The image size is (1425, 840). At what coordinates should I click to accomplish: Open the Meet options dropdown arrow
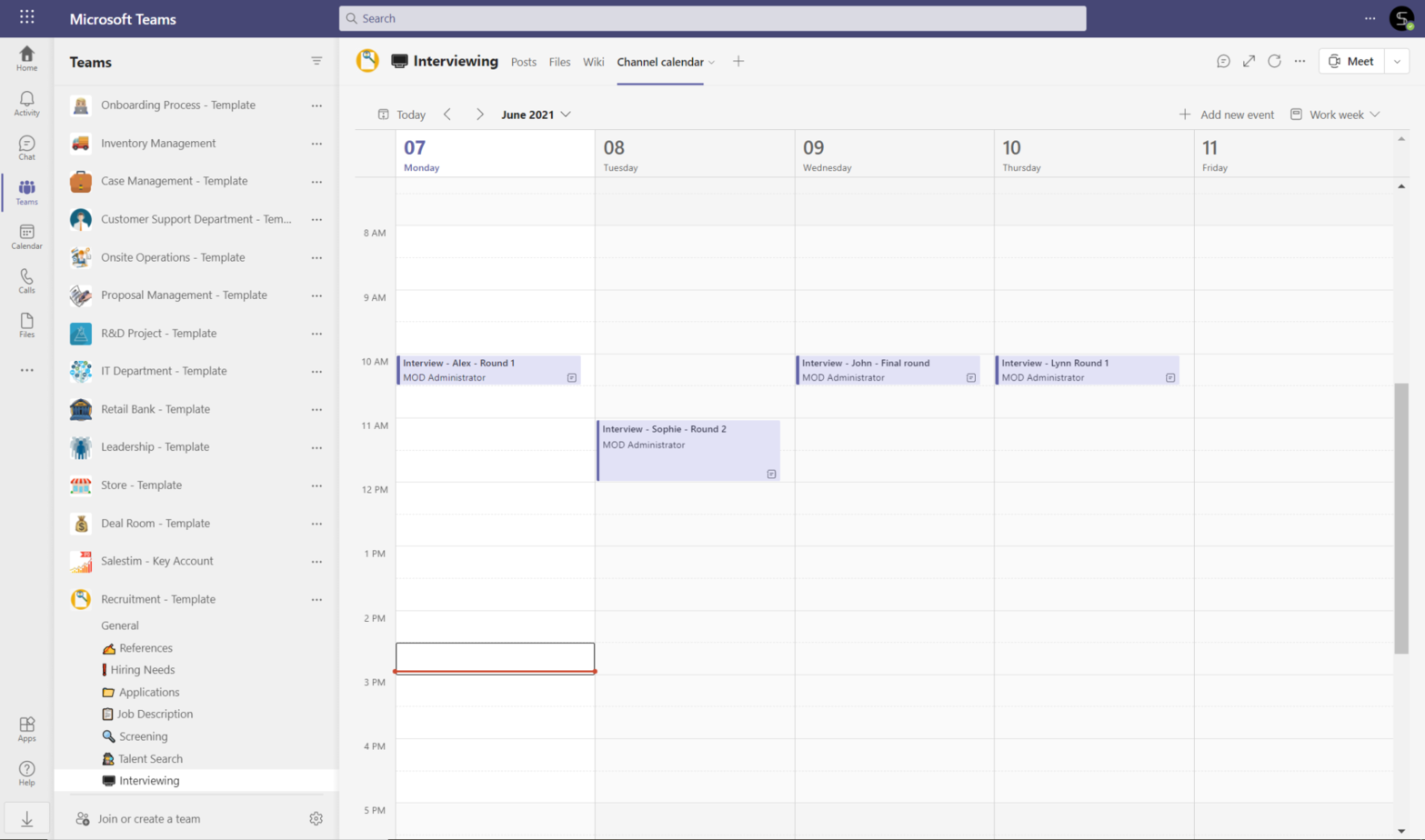pyautogui.click(x=1397, y=61)
